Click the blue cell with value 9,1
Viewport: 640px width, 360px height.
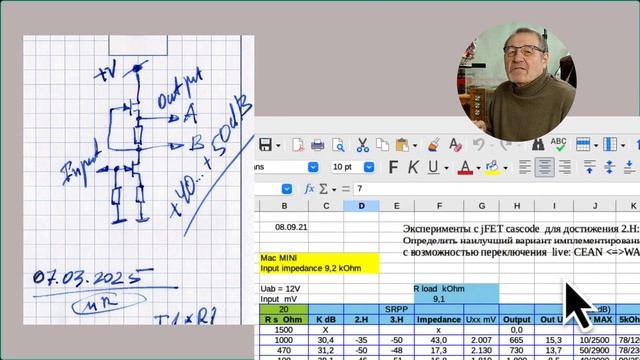439,299
